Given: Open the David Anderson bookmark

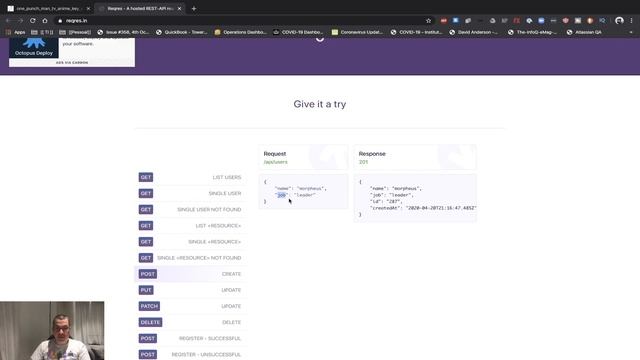Looking at the screenshot, I should coord(474,32).
